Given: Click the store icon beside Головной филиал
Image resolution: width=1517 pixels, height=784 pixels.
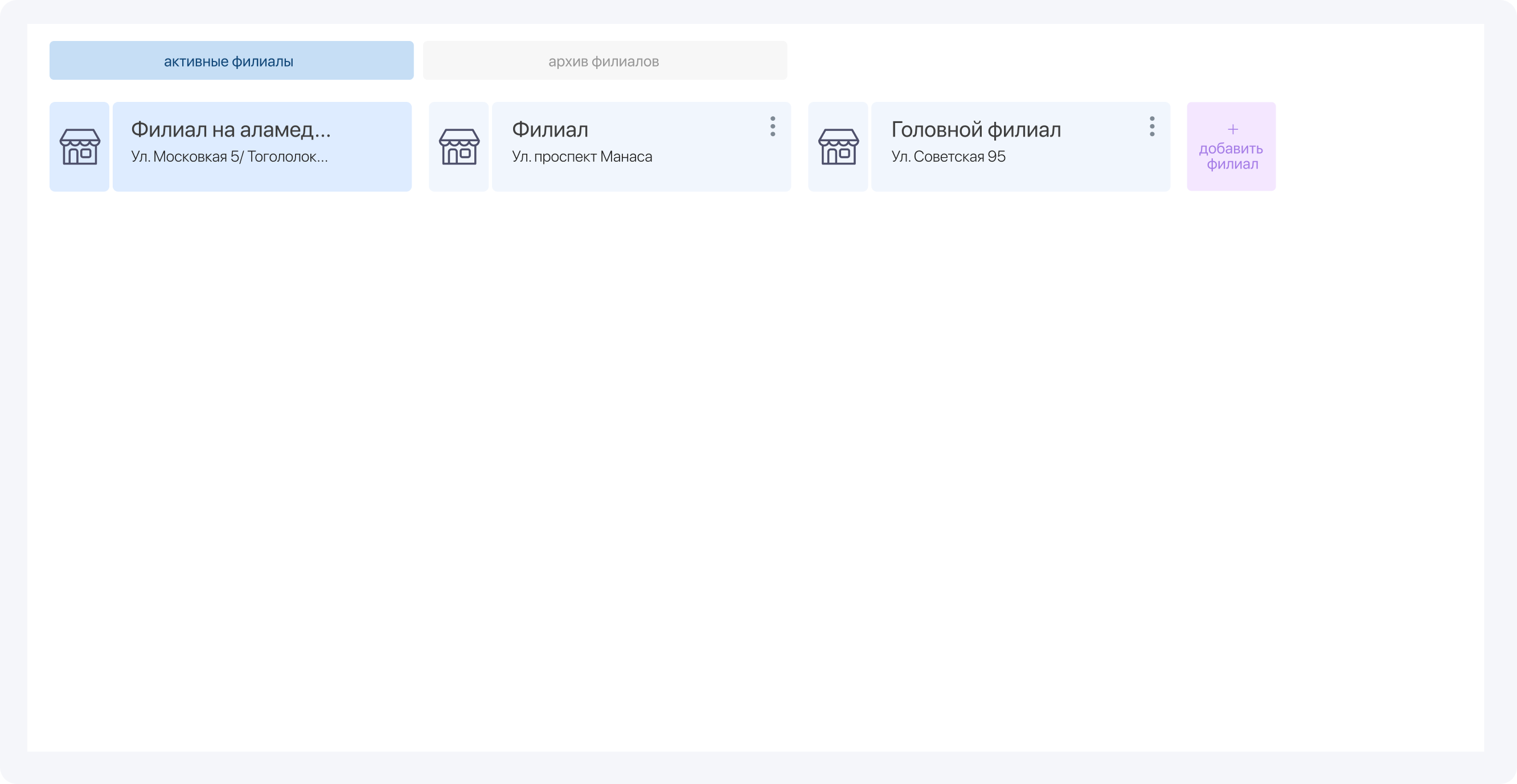Looking at the screenshot, I should [x=838, y=146].
